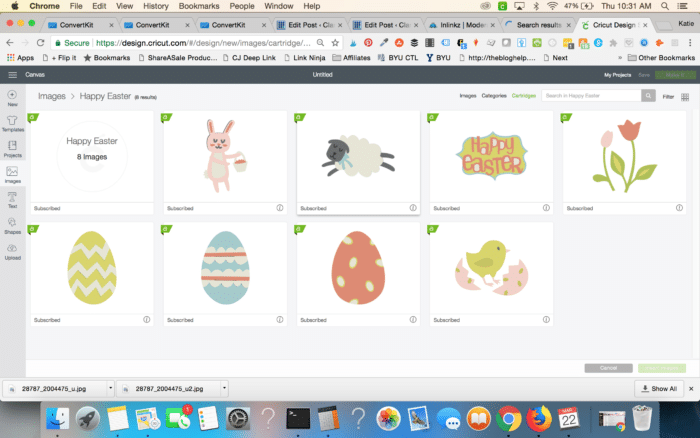The image size is (700, 438).
Task: Select the orange spotted egg image
Action: 358,268
